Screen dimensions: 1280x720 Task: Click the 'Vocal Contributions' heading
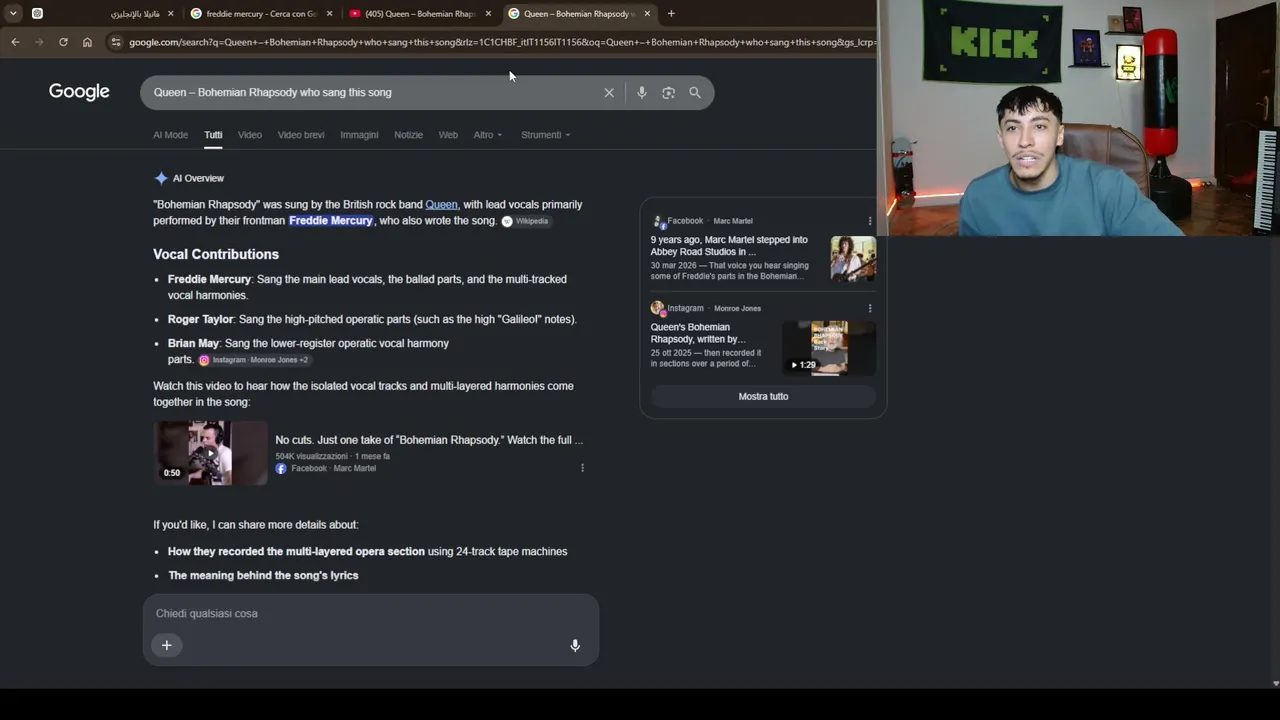(216, 254)
